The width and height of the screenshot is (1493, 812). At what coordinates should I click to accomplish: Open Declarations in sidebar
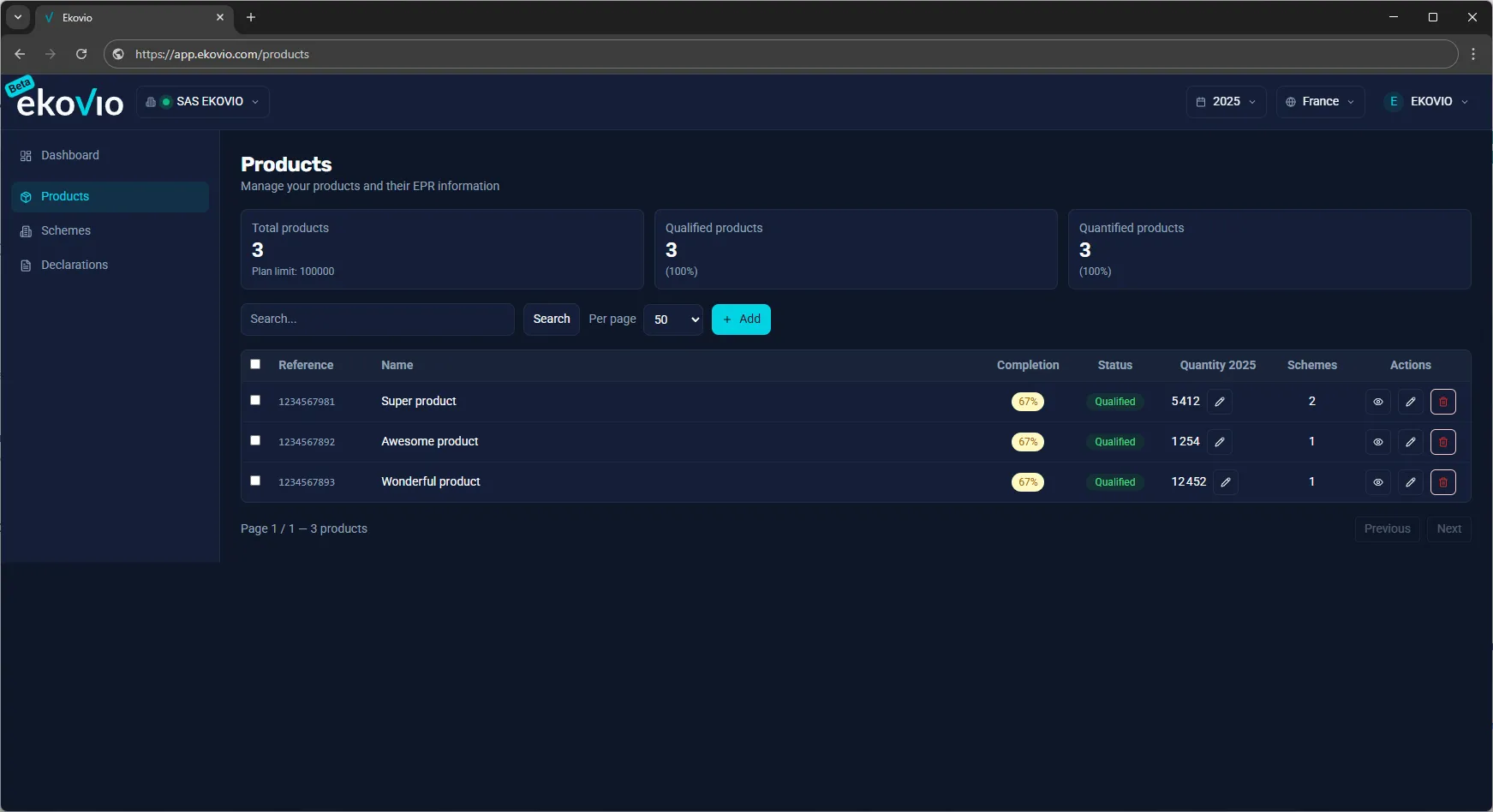click(x=110, y=265)
